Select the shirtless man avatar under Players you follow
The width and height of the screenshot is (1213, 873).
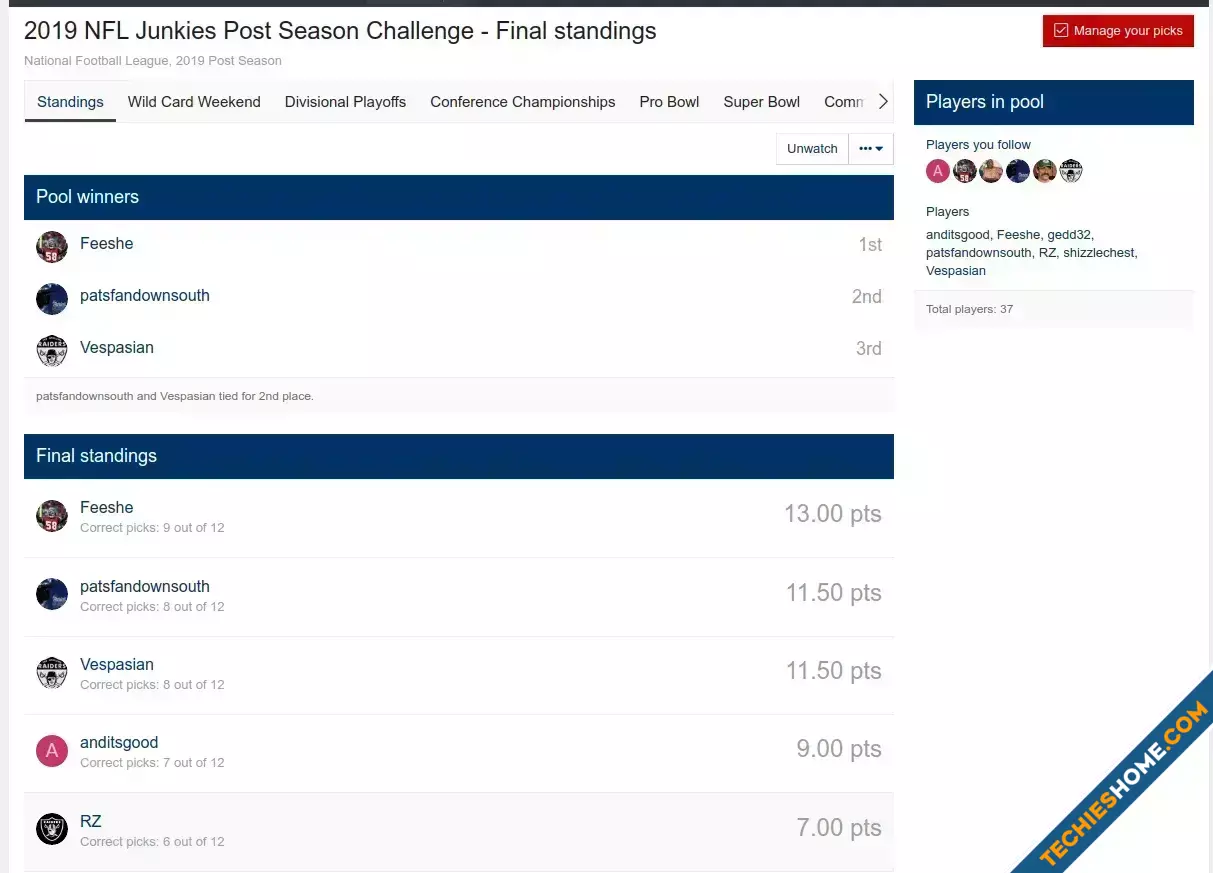point(991,171)
